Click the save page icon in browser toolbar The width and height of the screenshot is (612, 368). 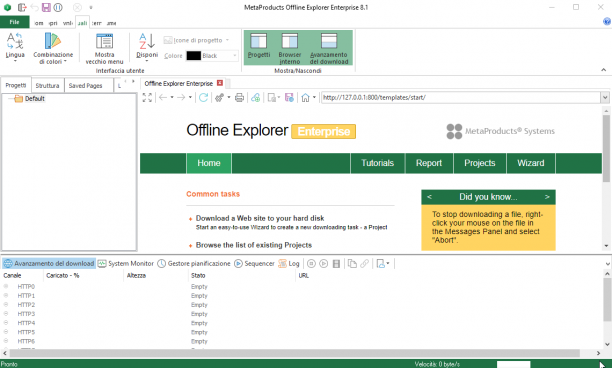(x=289, y=98)
